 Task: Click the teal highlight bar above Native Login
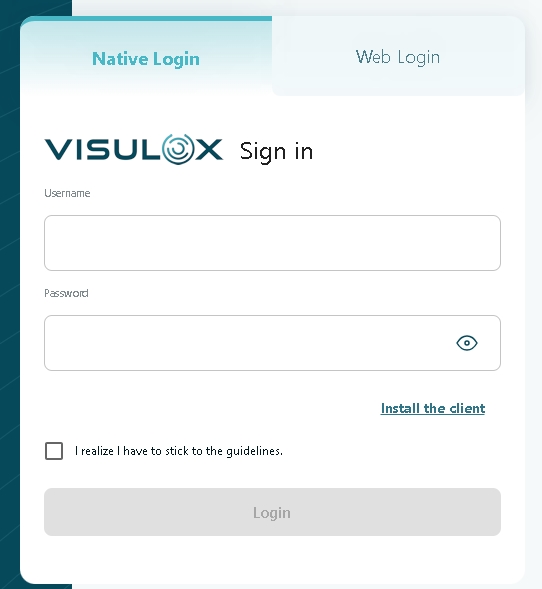(146, 18)
